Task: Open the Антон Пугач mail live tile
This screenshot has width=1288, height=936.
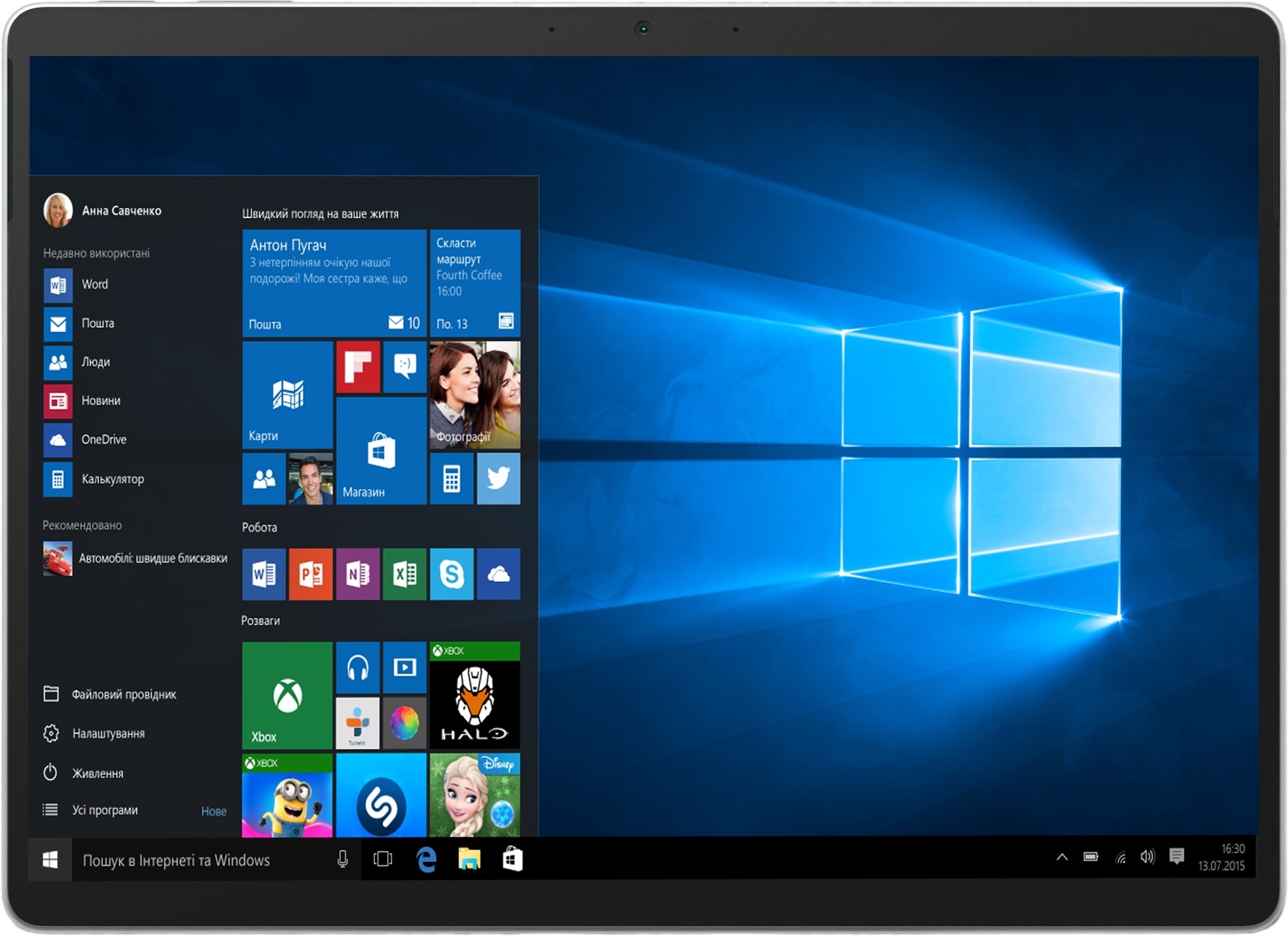Action: pyautogui.click(x=335, y=283)
